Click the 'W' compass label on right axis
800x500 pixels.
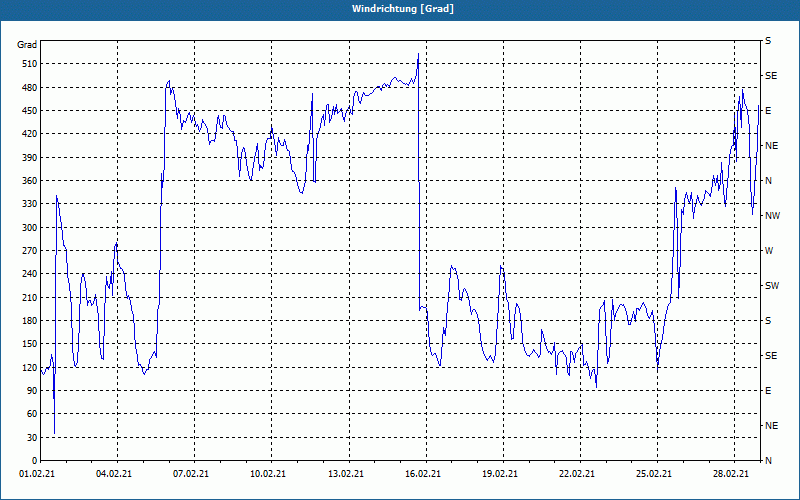coord(769,251)
